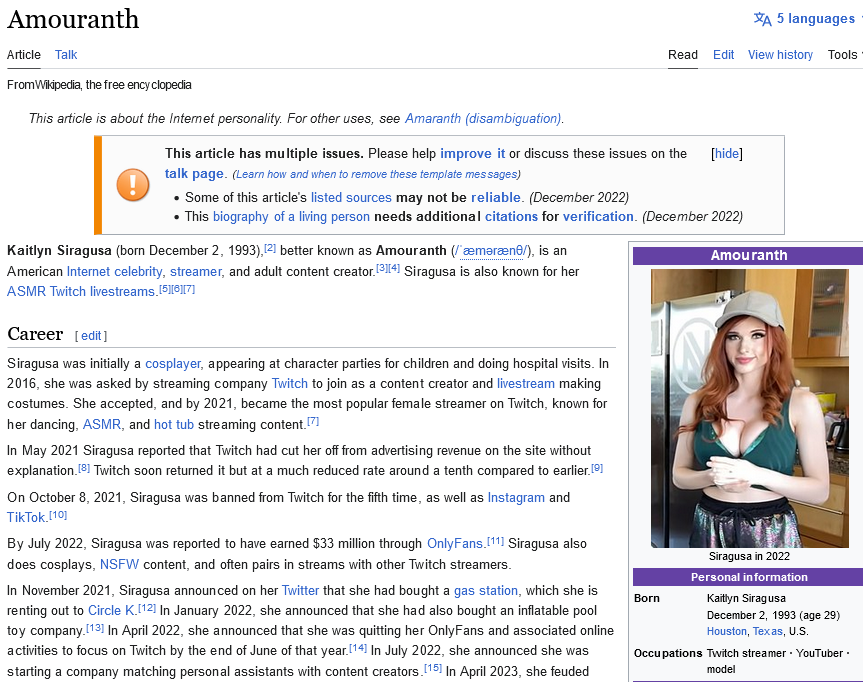
Task: Follow the 'Houston' link in infobox
Action: pyautogui.click(x=727, y=631)
